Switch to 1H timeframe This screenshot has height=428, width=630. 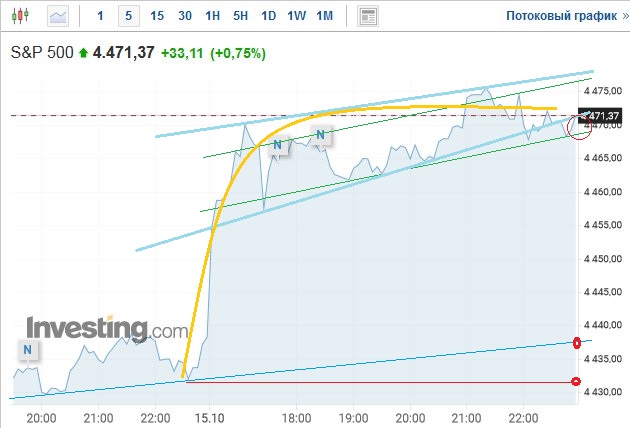click(213, 16)
